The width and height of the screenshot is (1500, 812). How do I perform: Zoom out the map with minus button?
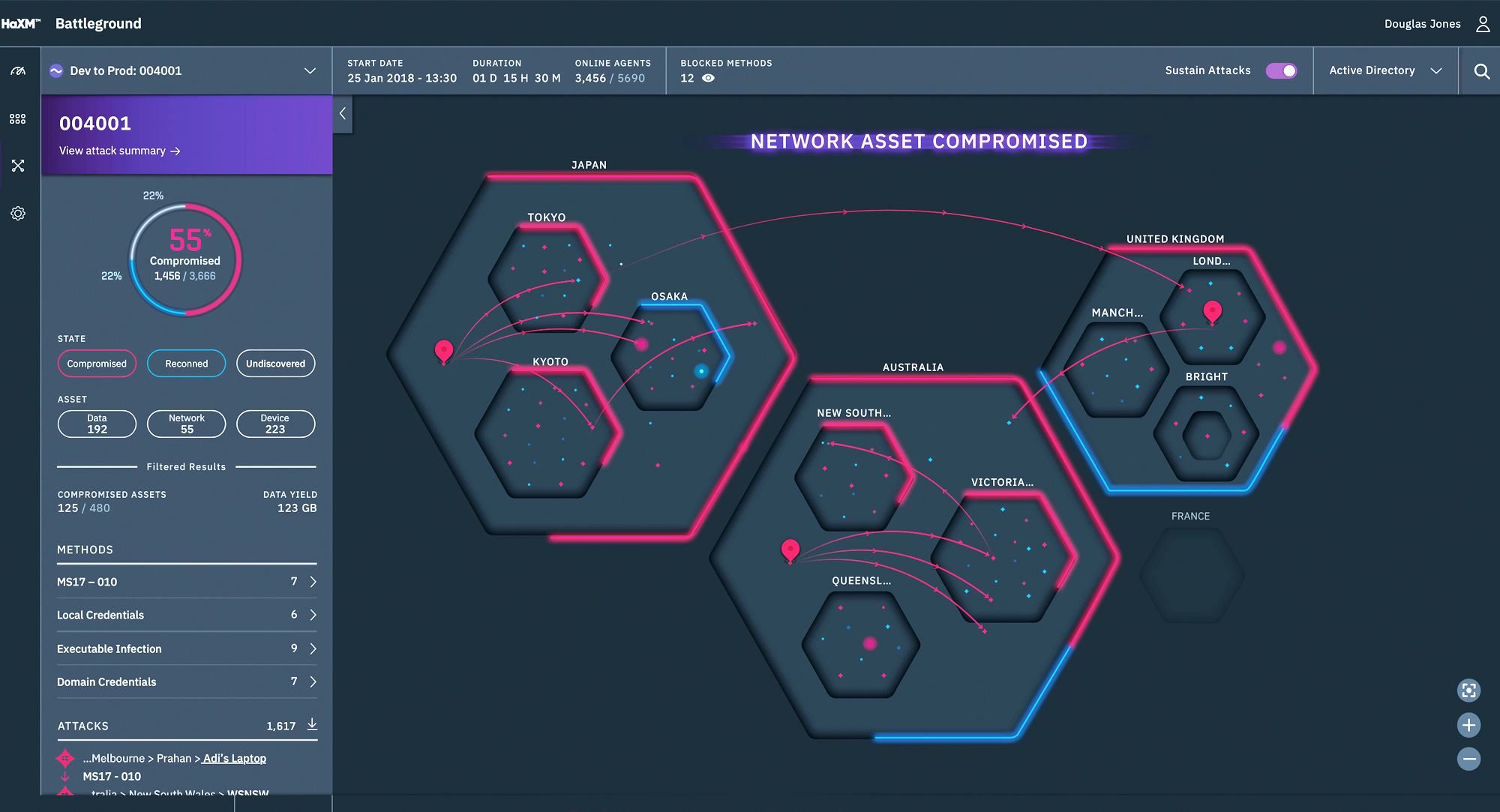point(1468,759)
